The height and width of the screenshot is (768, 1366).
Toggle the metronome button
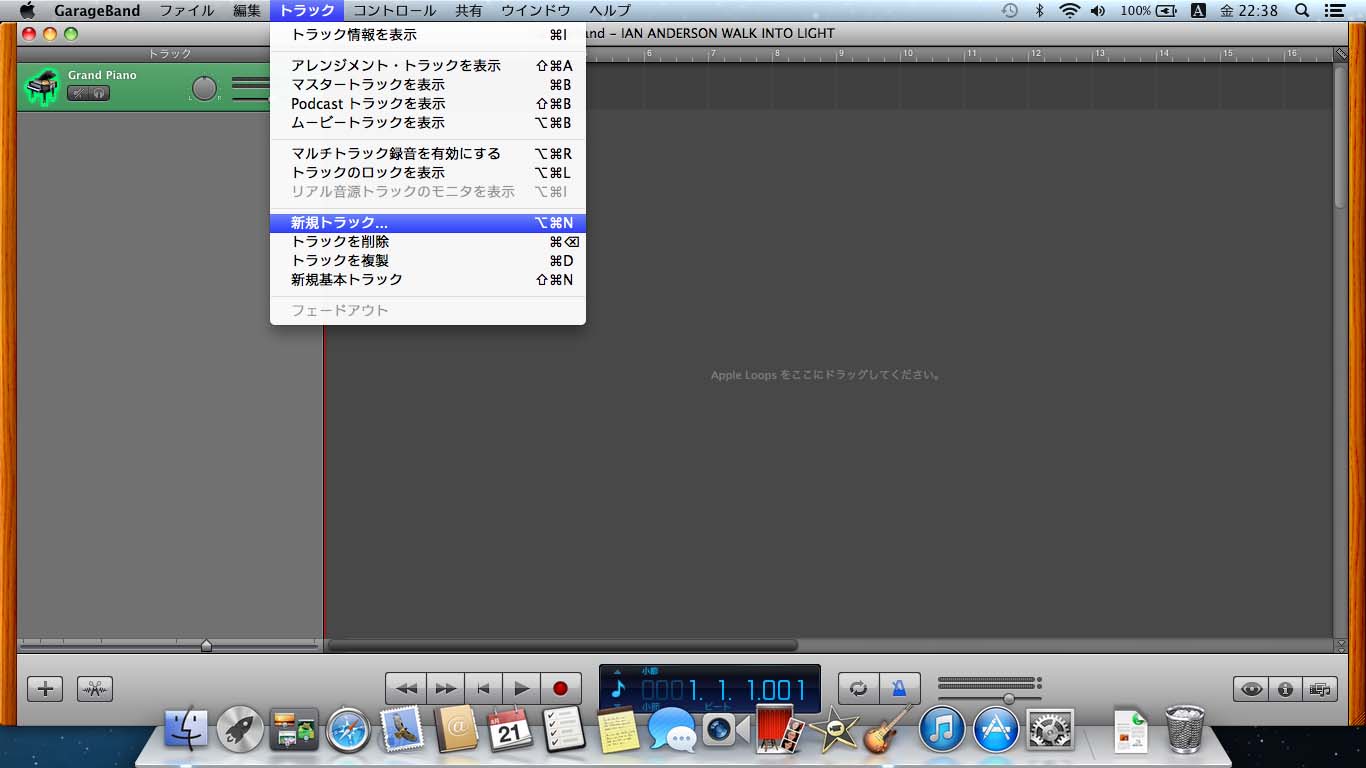(x=899, y=688)
